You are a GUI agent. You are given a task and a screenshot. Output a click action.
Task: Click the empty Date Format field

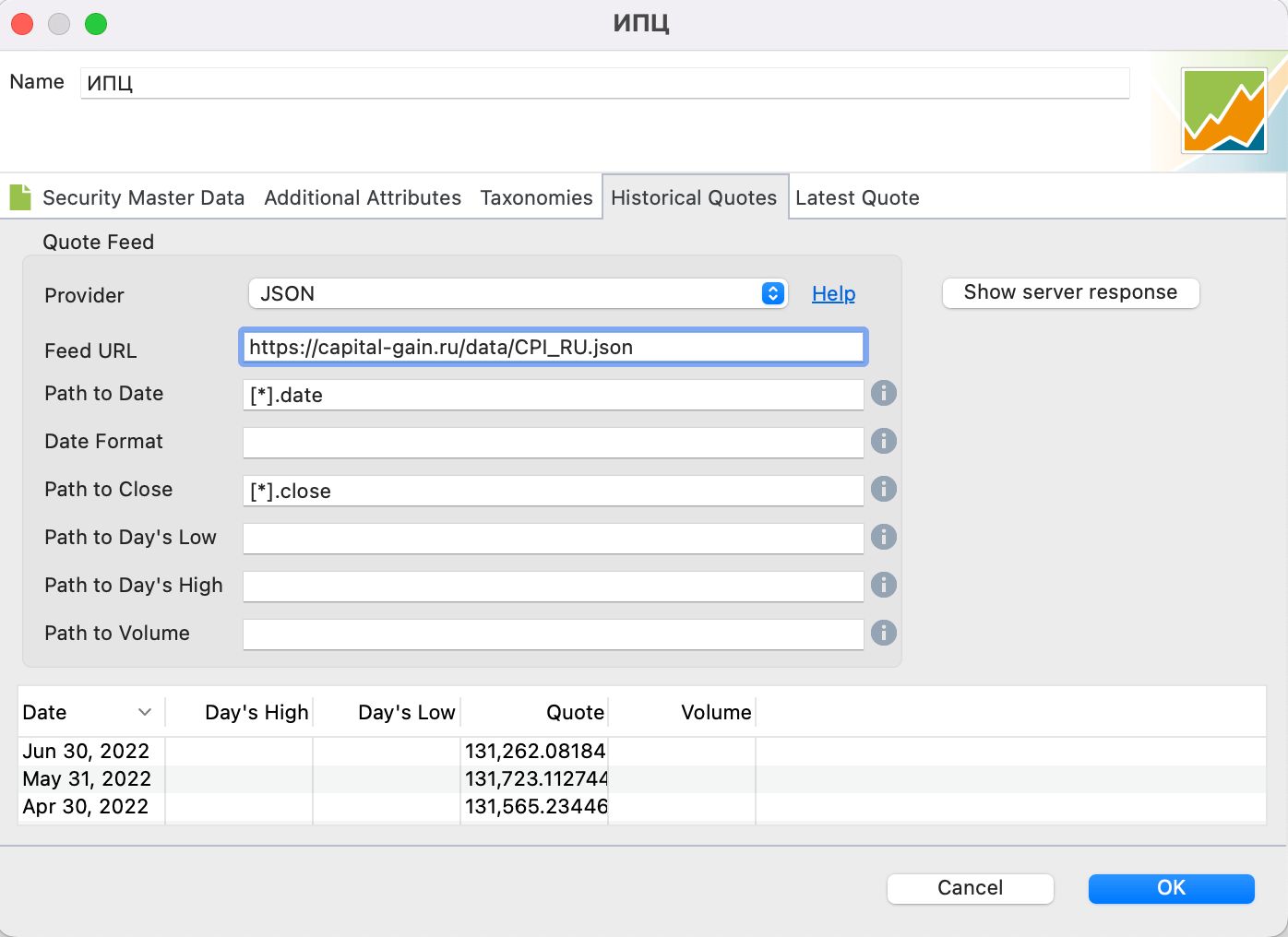click(553, 444)
